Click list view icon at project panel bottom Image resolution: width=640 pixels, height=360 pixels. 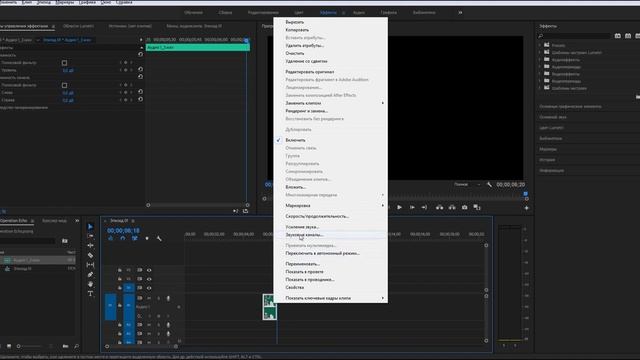9,346
